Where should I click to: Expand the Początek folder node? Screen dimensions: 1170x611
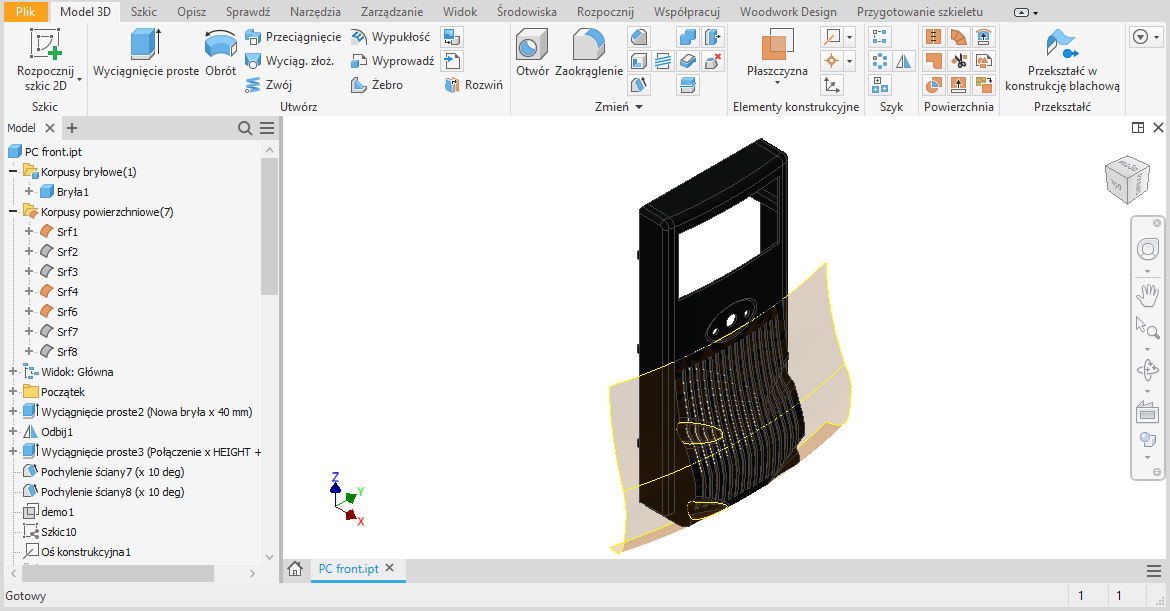(x=14, y=392)
